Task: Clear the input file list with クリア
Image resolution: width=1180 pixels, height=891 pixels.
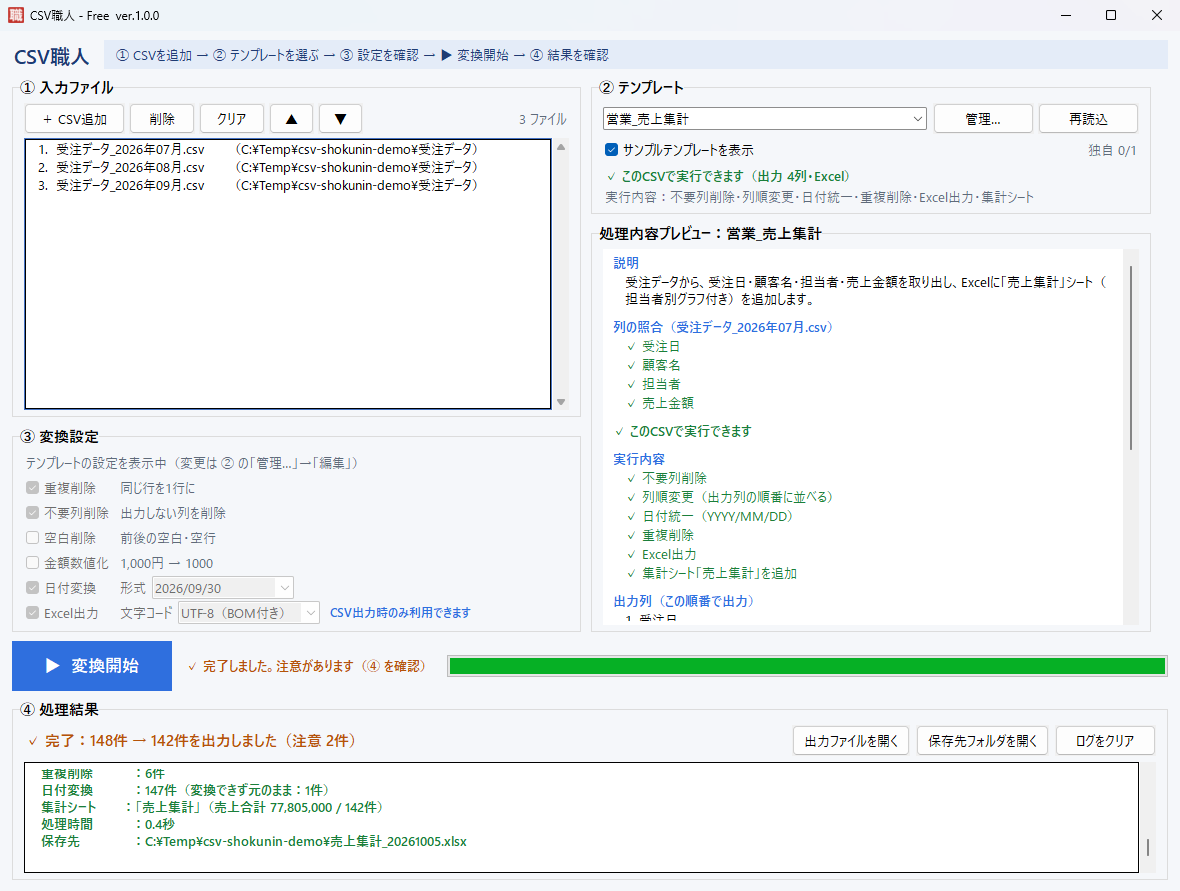Action: coord(232,119)
